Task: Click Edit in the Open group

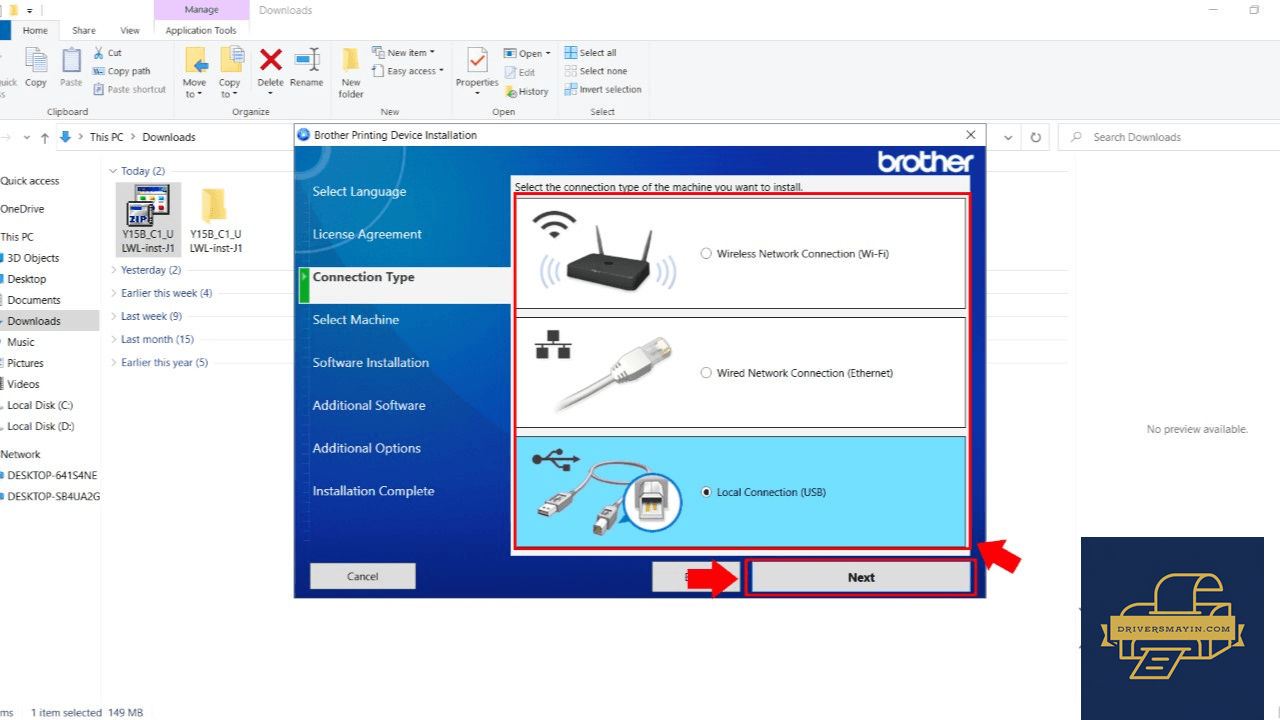Action: [x=519, y=72]
